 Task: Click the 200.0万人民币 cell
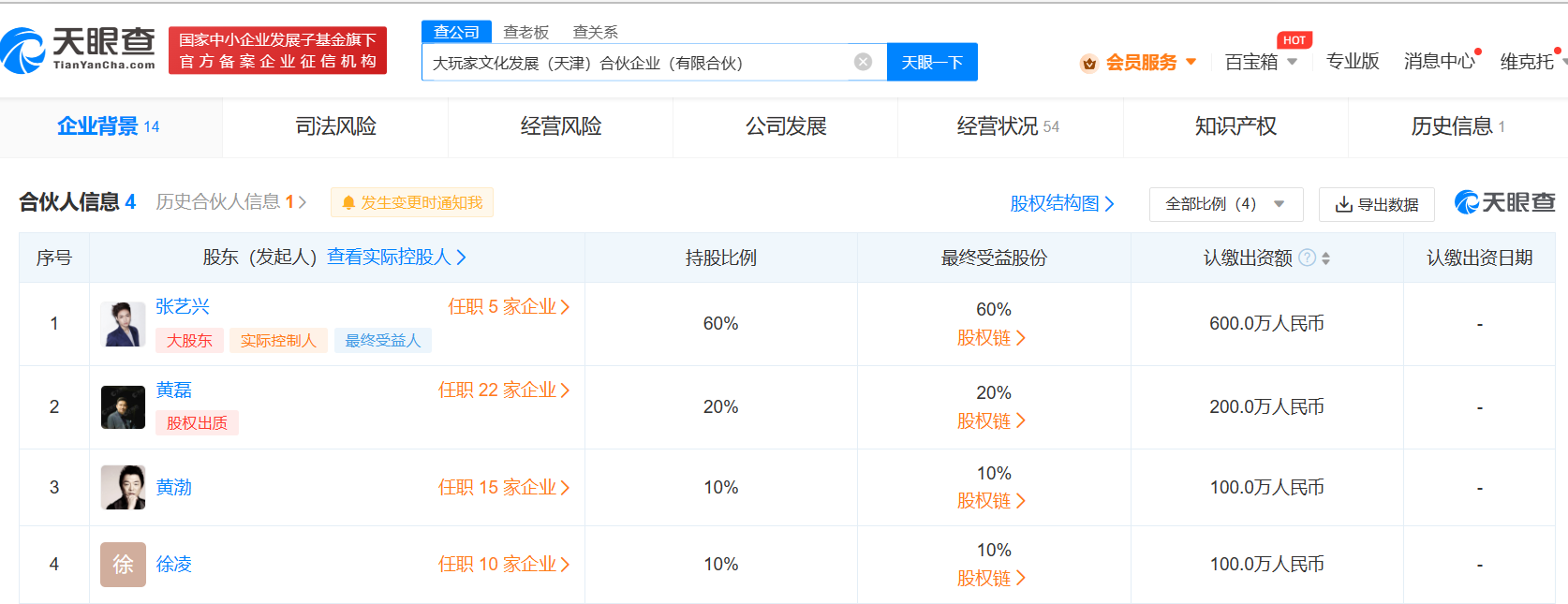[x=1266, y=407]
